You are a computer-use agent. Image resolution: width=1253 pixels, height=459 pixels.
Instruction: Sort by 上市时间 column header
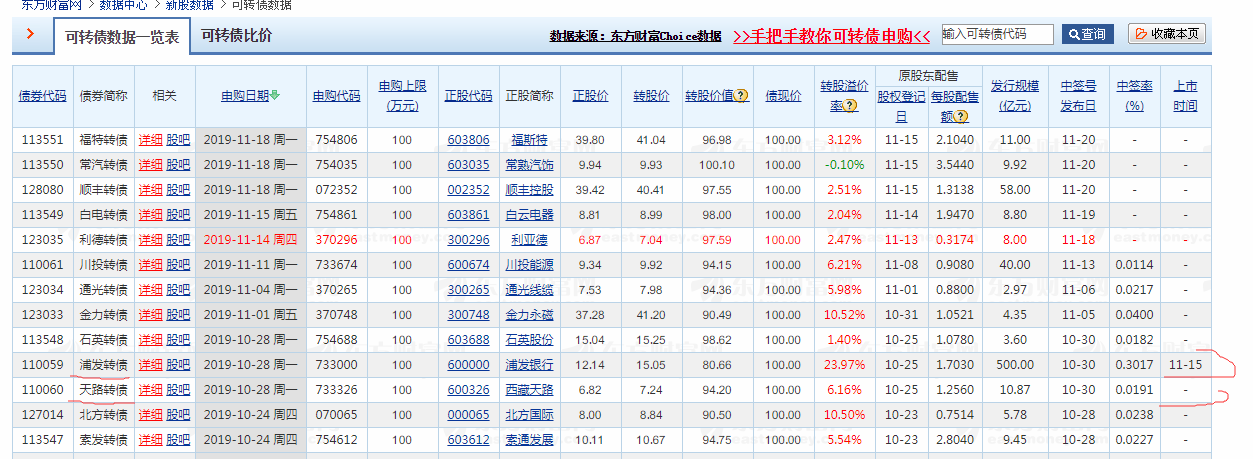click(x=1186, y=96)
